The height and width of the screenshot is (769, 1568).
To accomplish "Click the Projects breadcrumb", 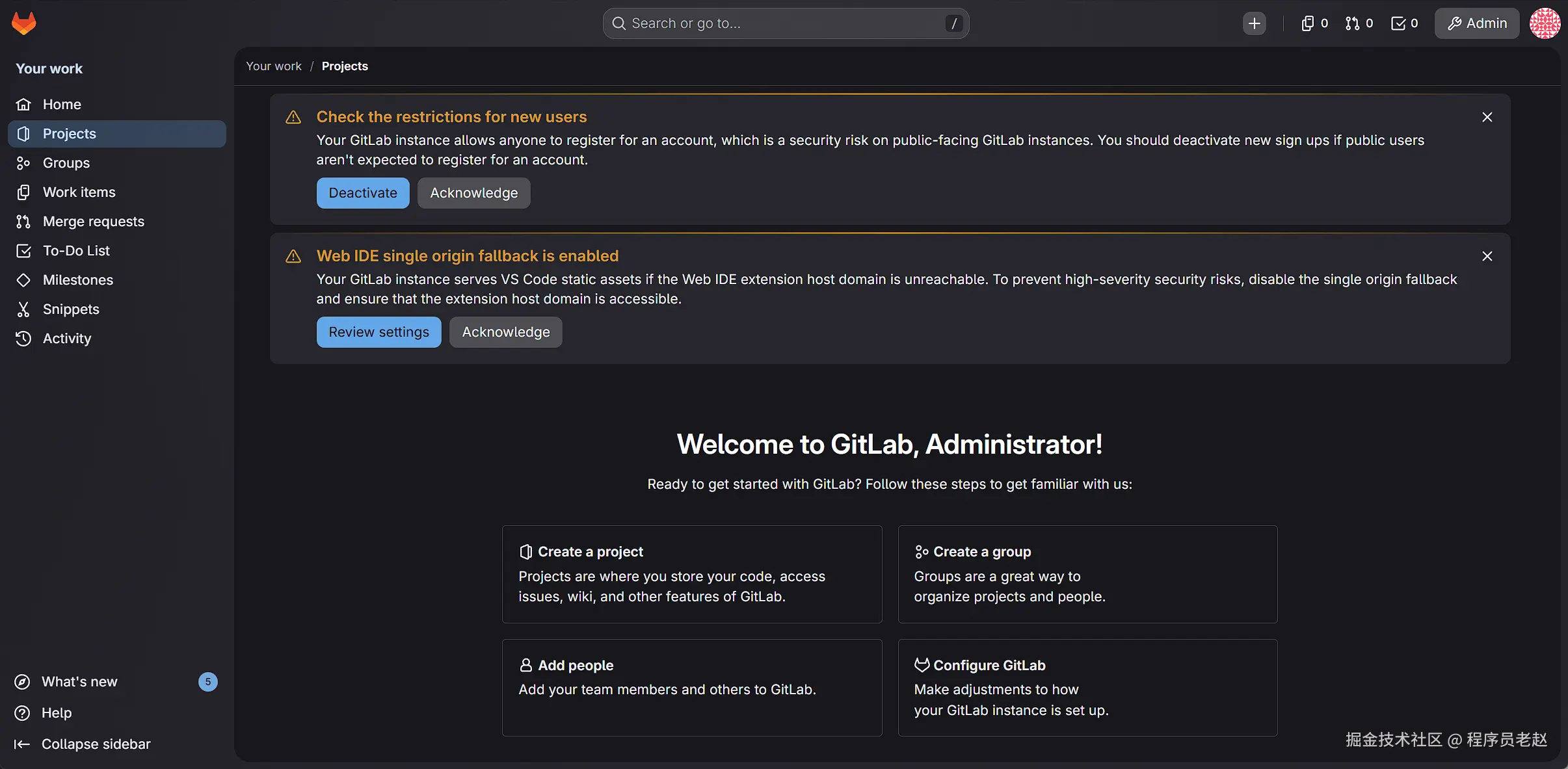I will tap(345, 66).
